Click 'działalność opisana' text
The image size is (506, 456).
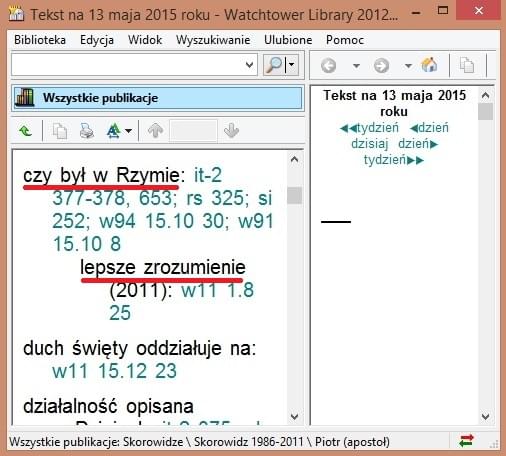[108, 406]
